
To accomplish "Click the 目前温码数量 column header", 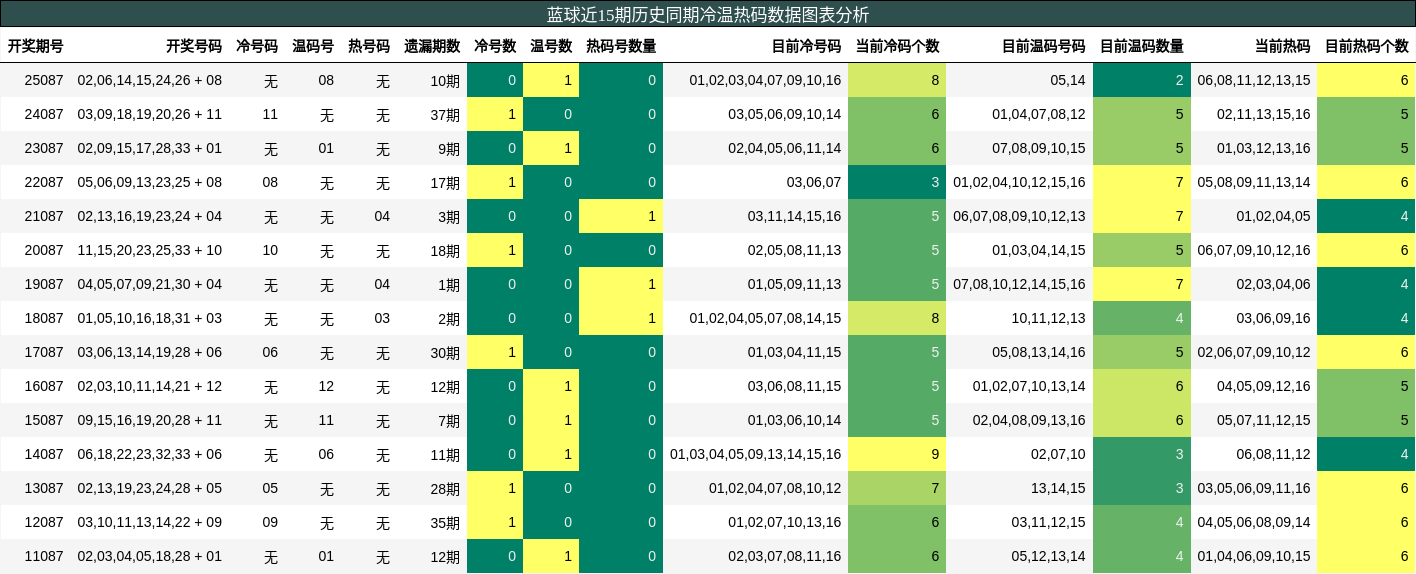I will click(x=1142, y=46).
